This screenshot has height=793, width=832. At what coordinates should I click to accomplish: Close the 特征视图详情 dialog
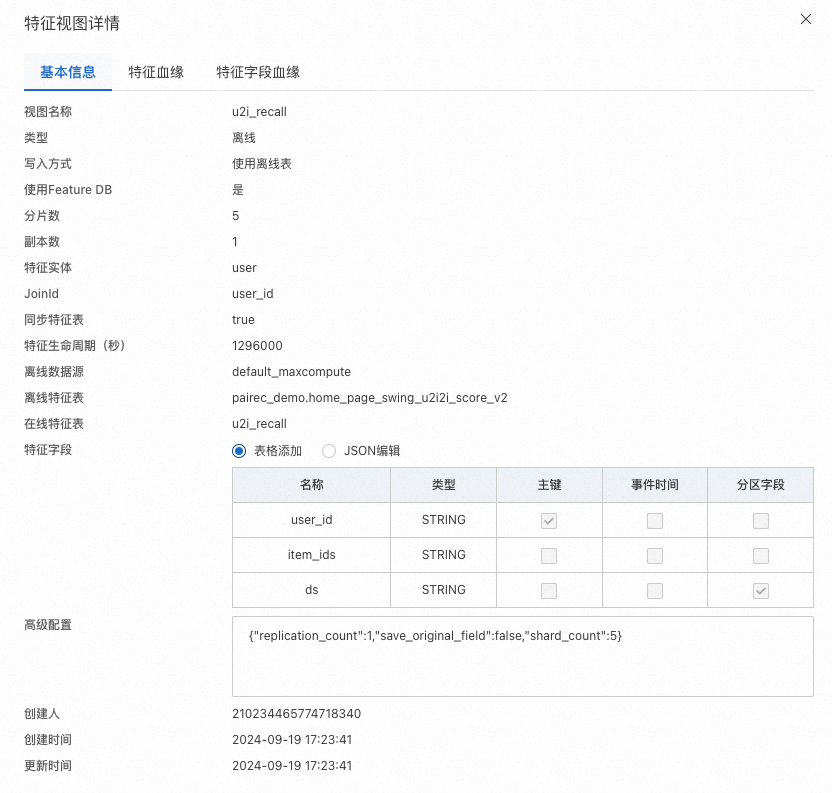click(806, 19)
